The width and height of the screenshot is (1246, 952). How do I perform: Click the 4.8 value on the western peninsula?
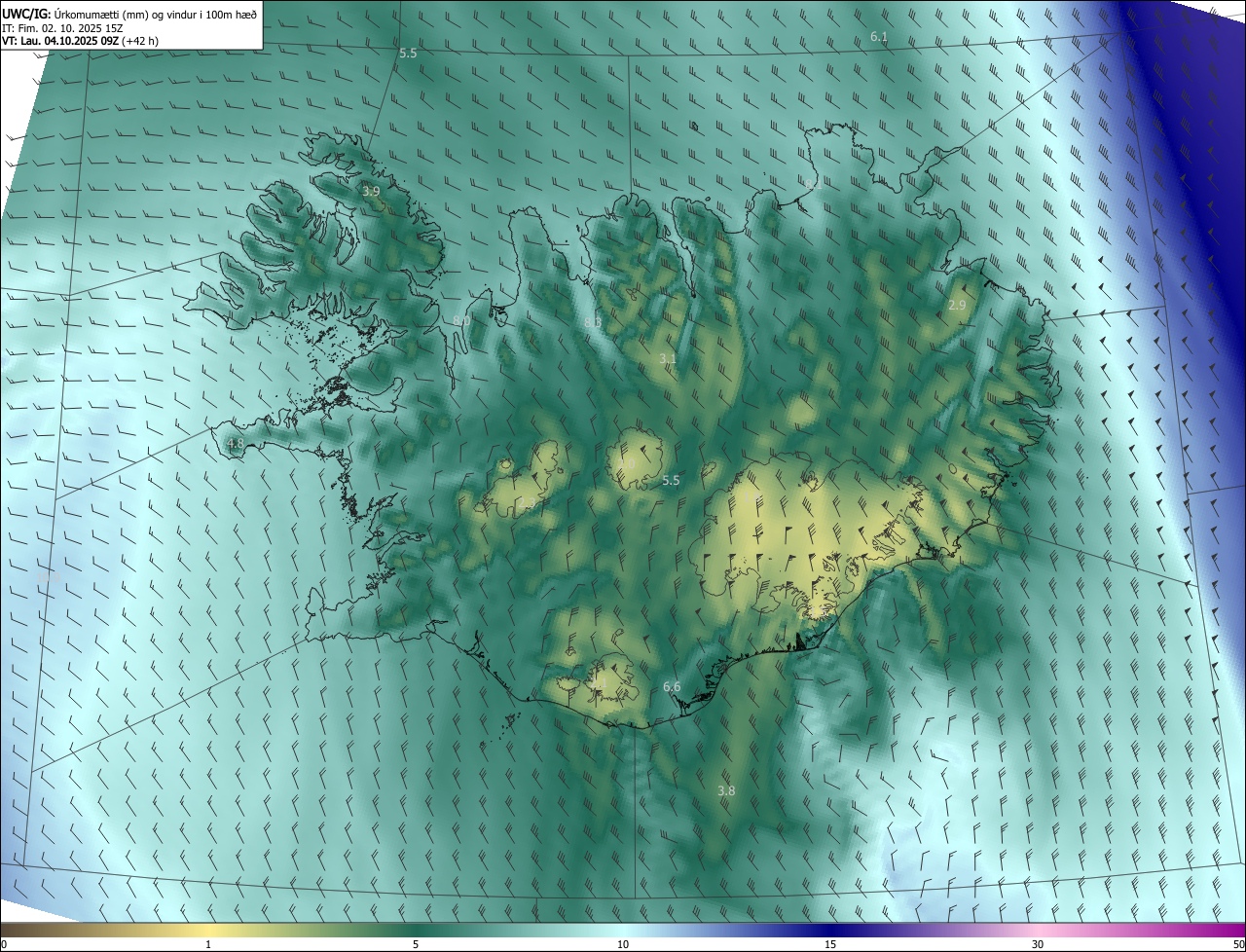tap(235, 444)
